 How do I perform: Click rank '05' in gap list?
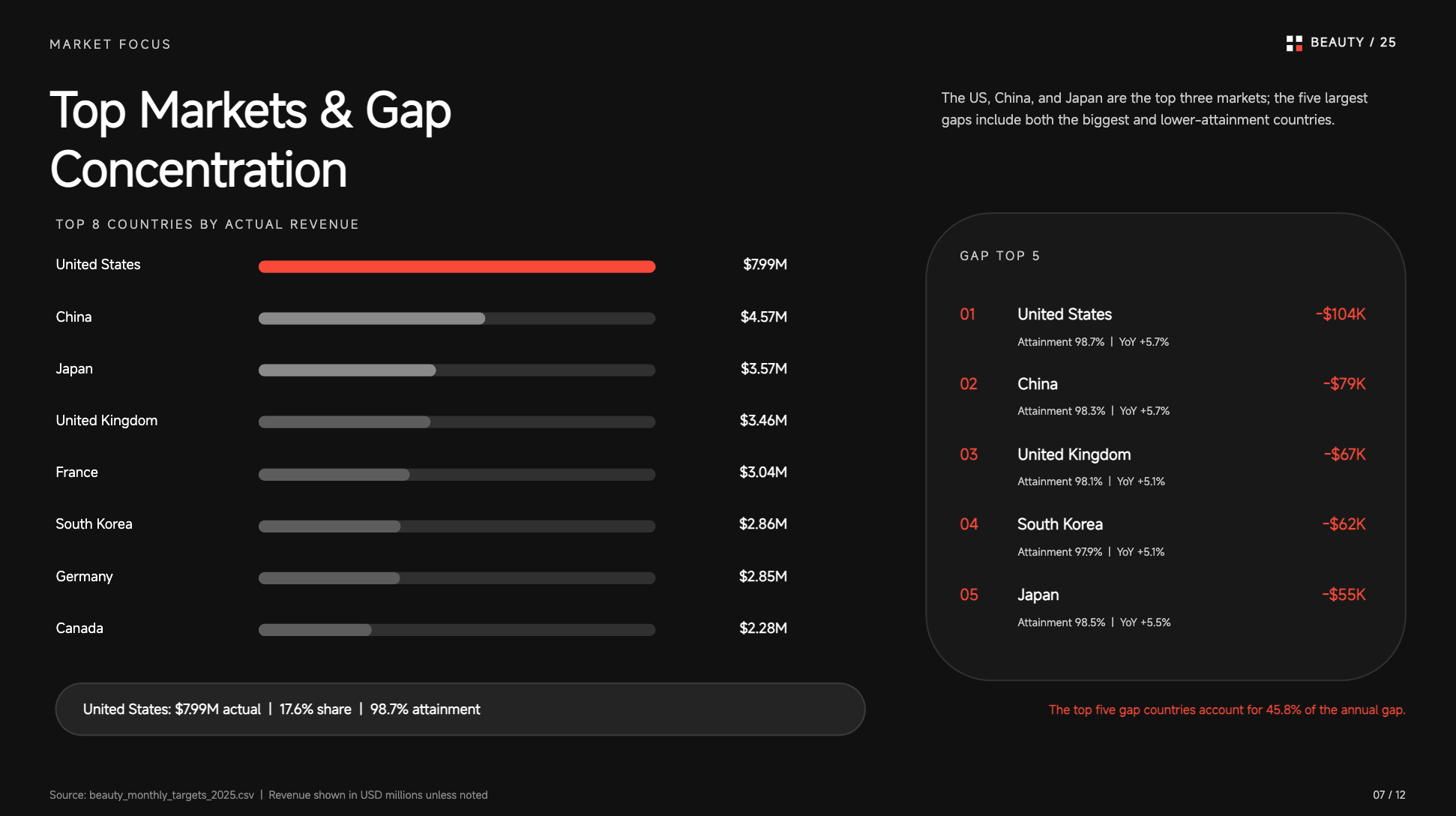tap(969, 595)
